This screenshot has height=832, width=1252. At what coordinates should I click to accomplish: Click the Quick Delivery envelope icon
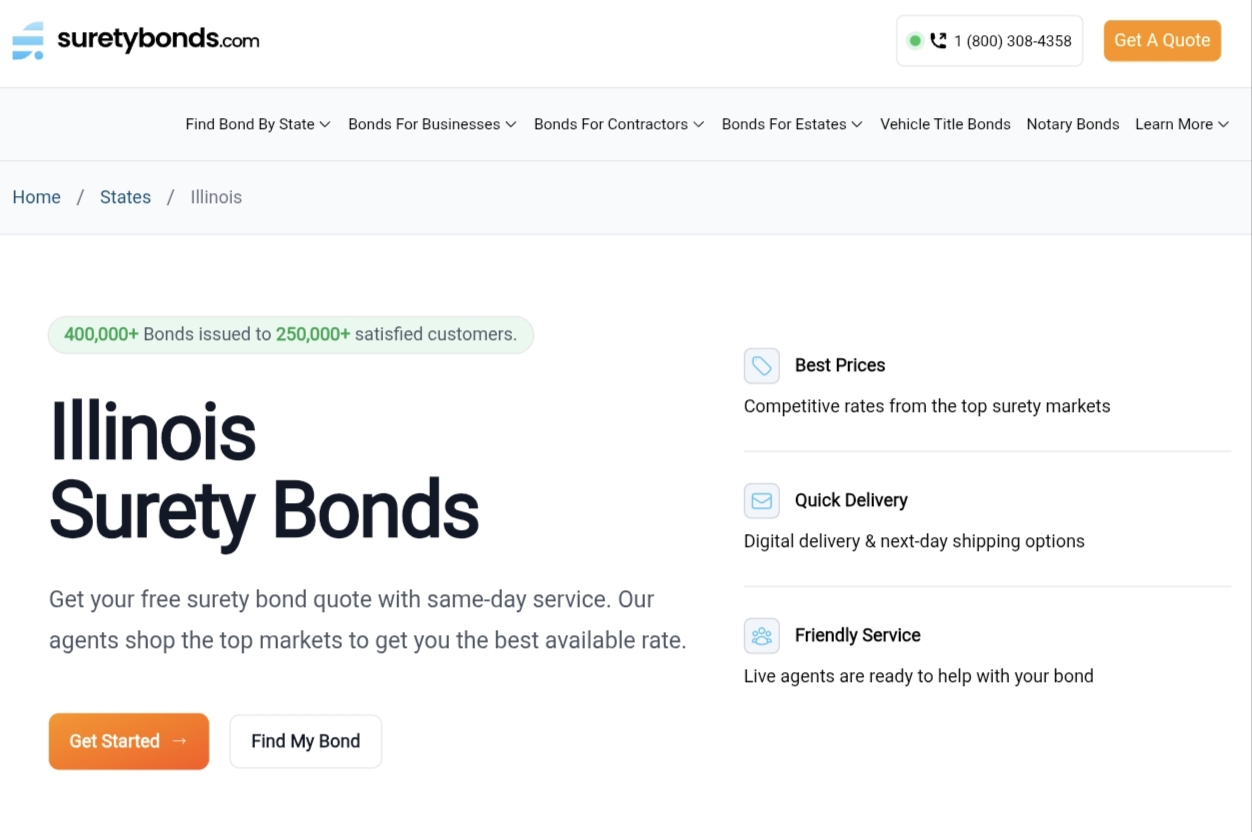click(762, 501)
